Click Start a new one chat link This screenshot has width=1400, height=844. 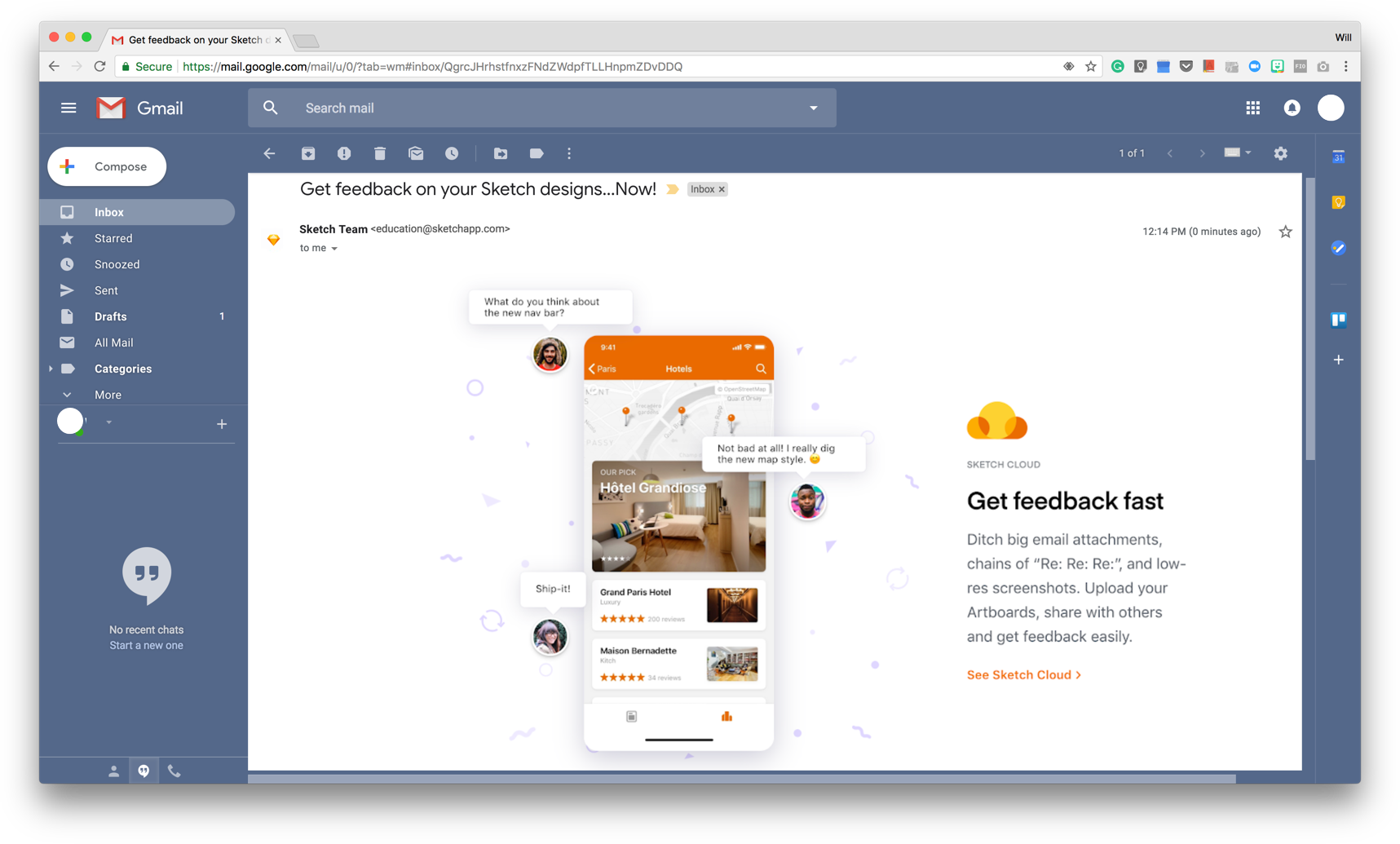tap(147, 646)
